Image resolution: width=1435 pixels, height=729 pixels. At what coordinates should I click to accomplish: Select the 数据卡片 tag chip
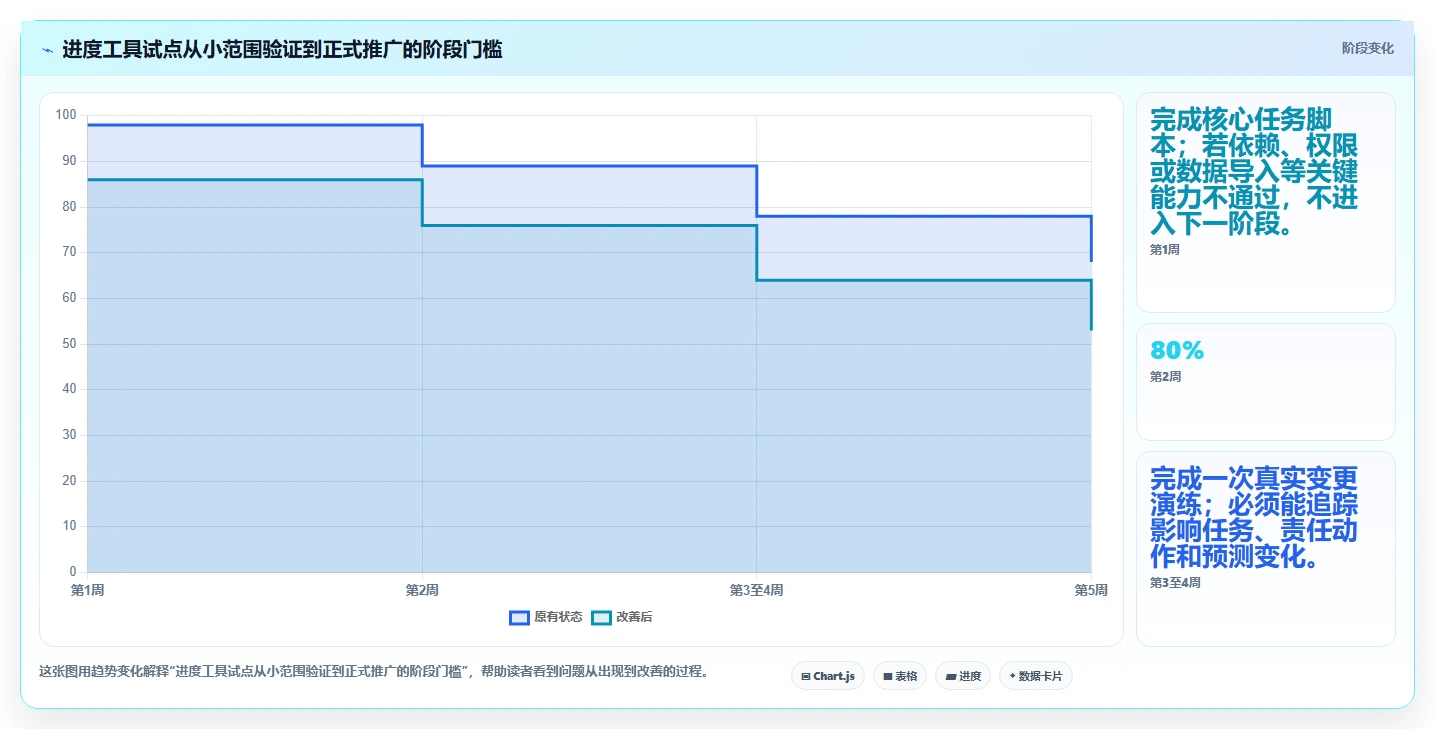click(x=1036, y=676)
